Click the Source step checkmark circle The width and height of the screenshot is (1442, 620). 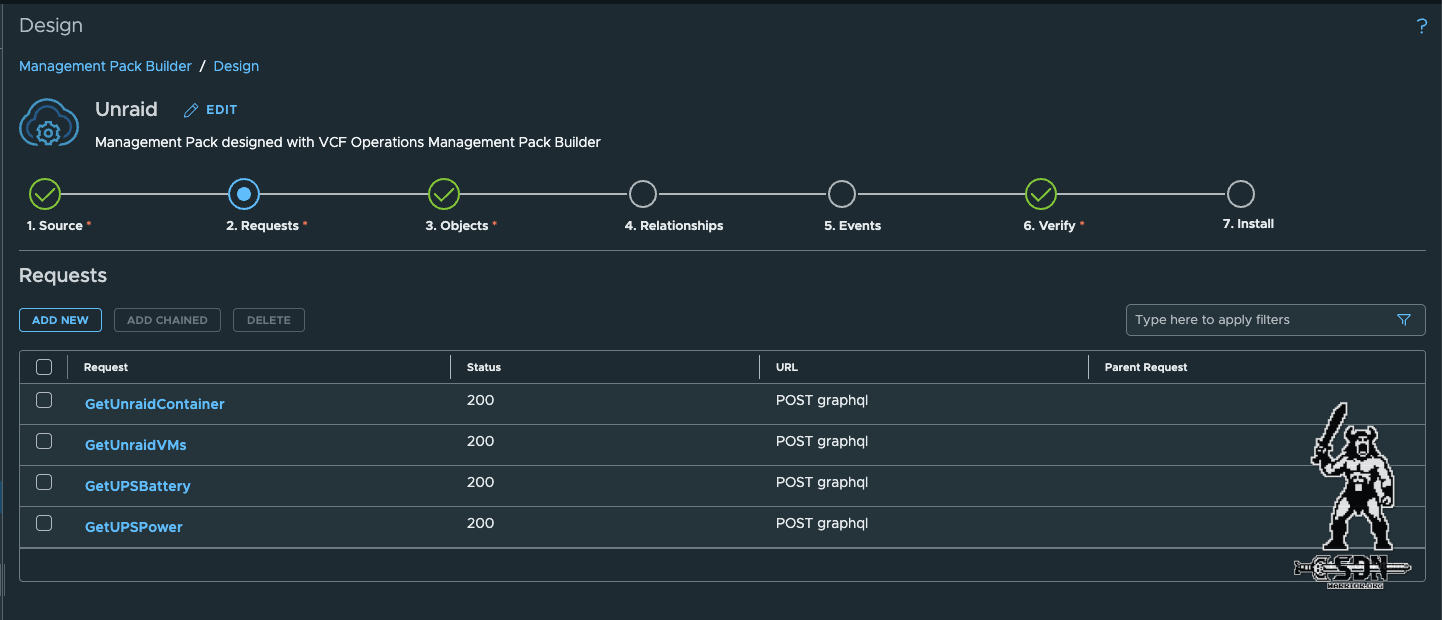click(x=45, y=194)
